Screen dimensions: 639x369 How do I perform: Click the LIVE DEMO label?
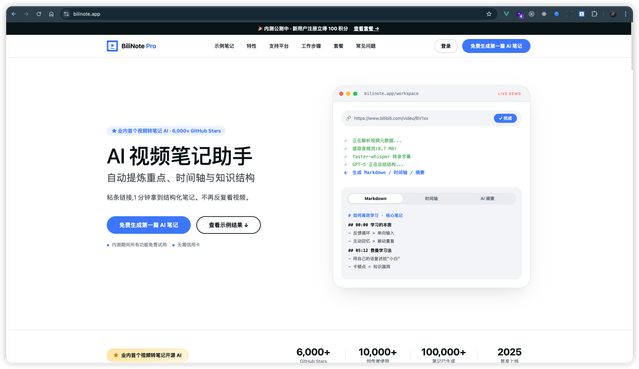point(509,94)
